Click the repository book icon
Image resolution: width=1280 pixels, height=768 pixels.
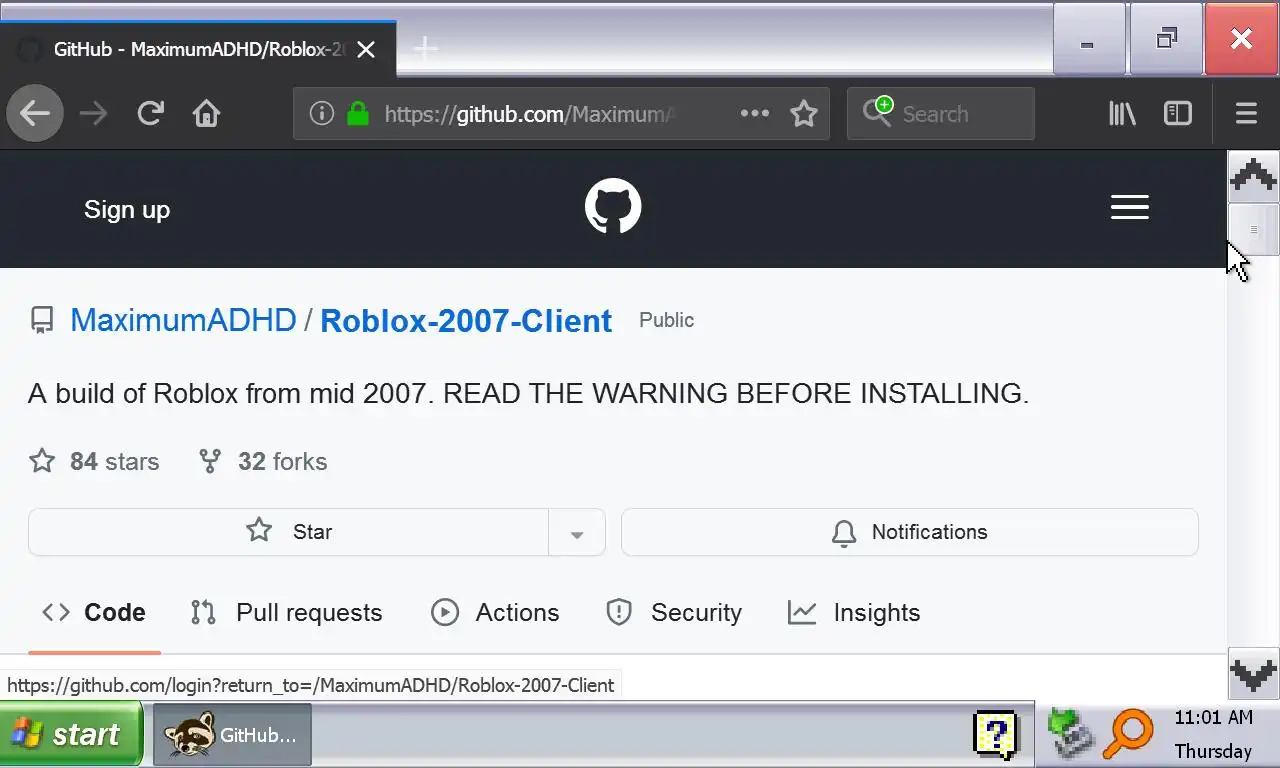coord(42,320)
